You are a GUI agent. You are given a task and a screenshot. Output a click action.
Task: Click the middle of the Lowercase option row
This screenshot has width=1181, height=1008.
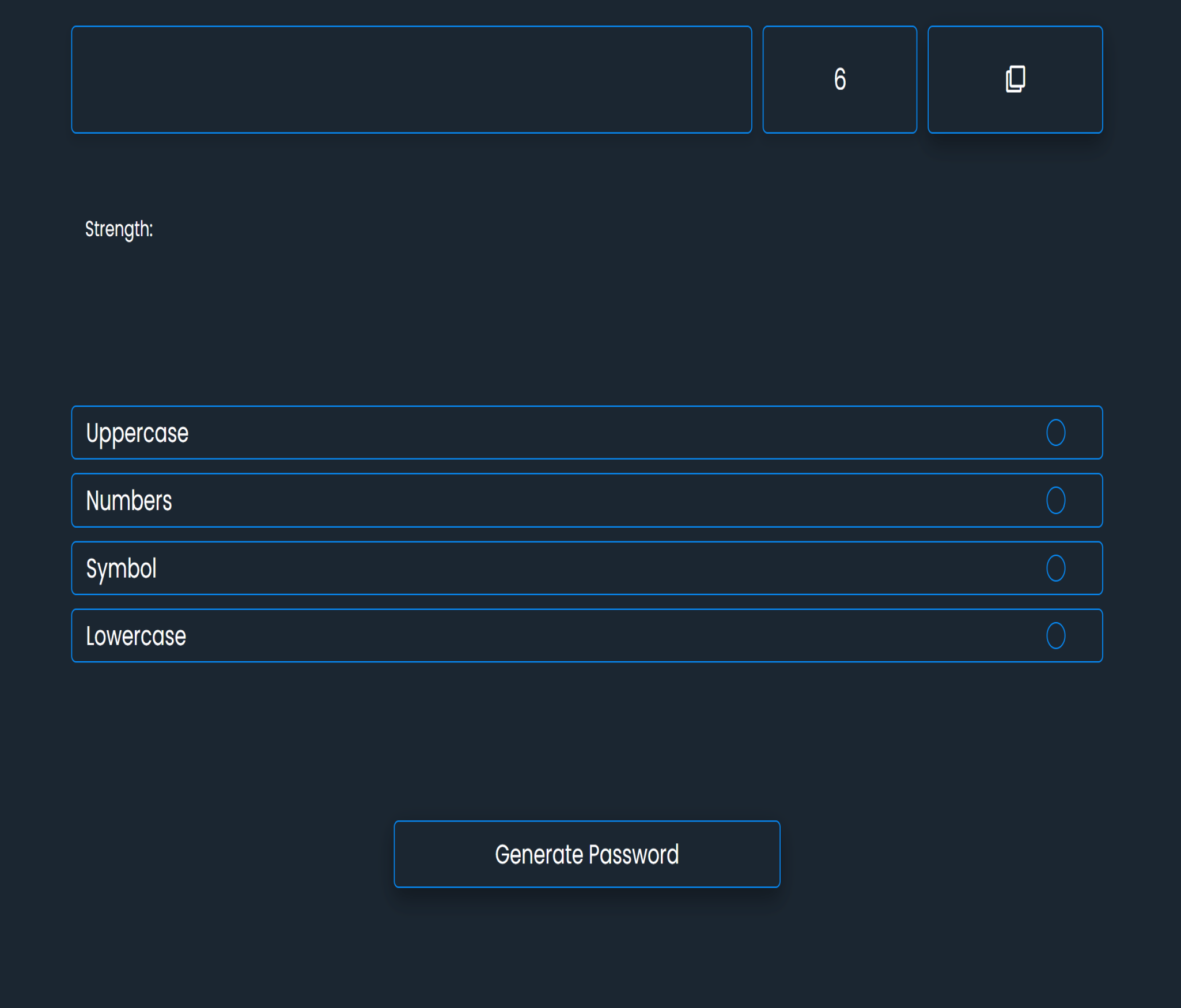[x=586, y=635]
